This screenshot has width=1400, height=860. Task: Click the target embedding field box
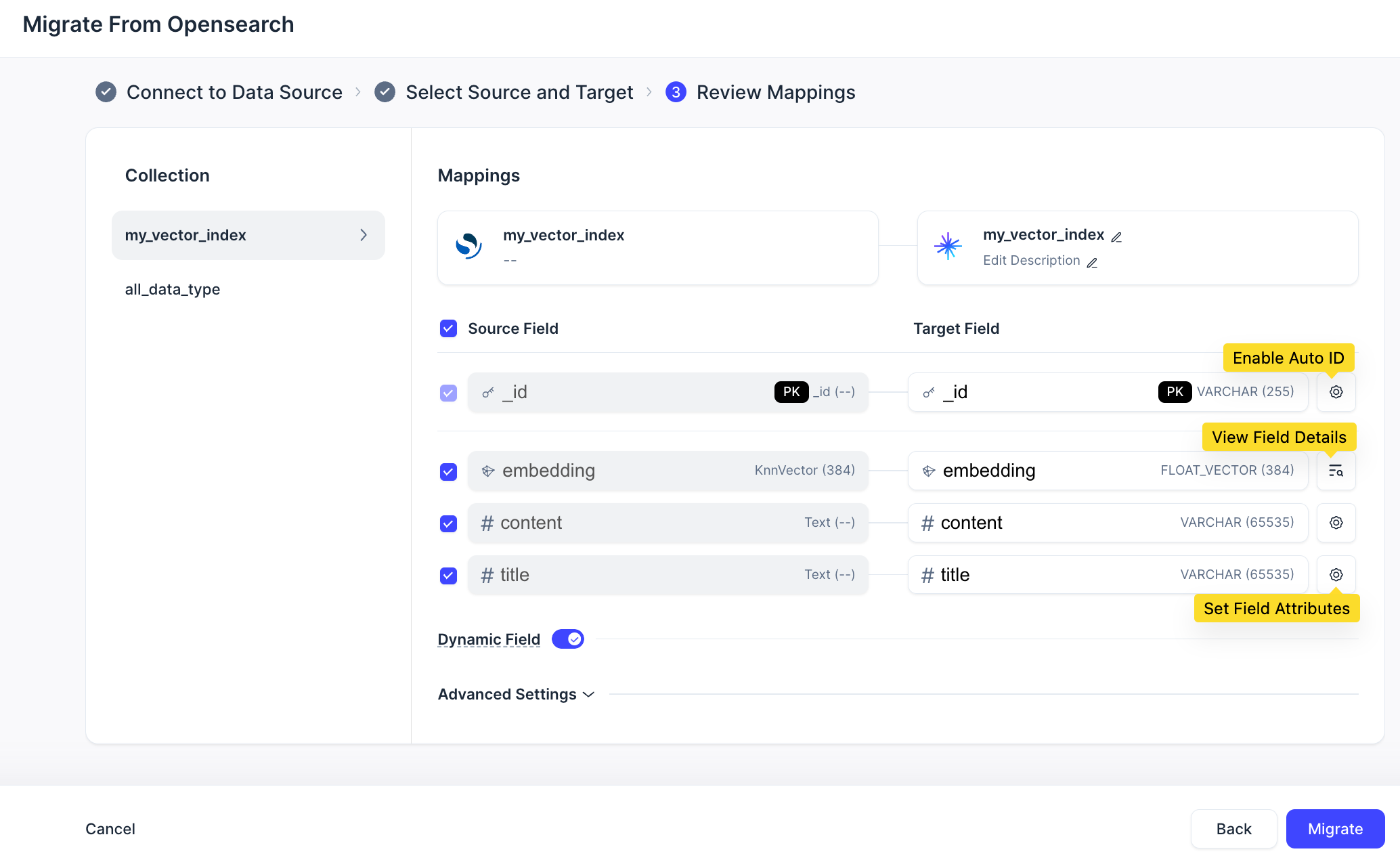point(1108,471)
